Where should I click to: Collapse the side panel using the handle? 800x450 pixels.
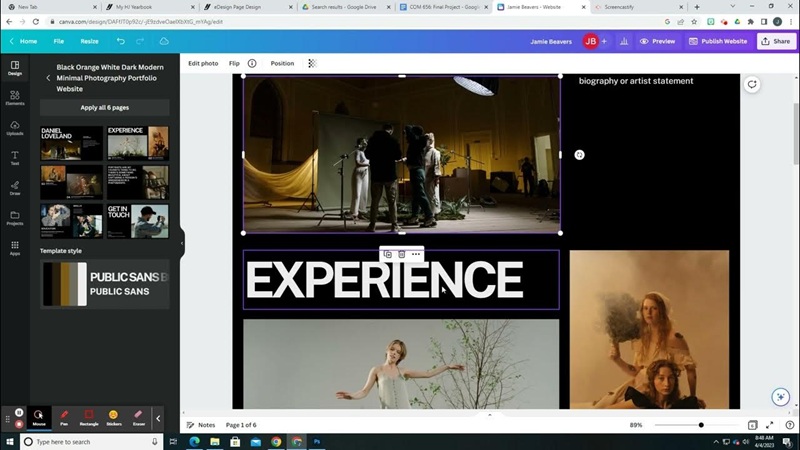coord(182,243)
